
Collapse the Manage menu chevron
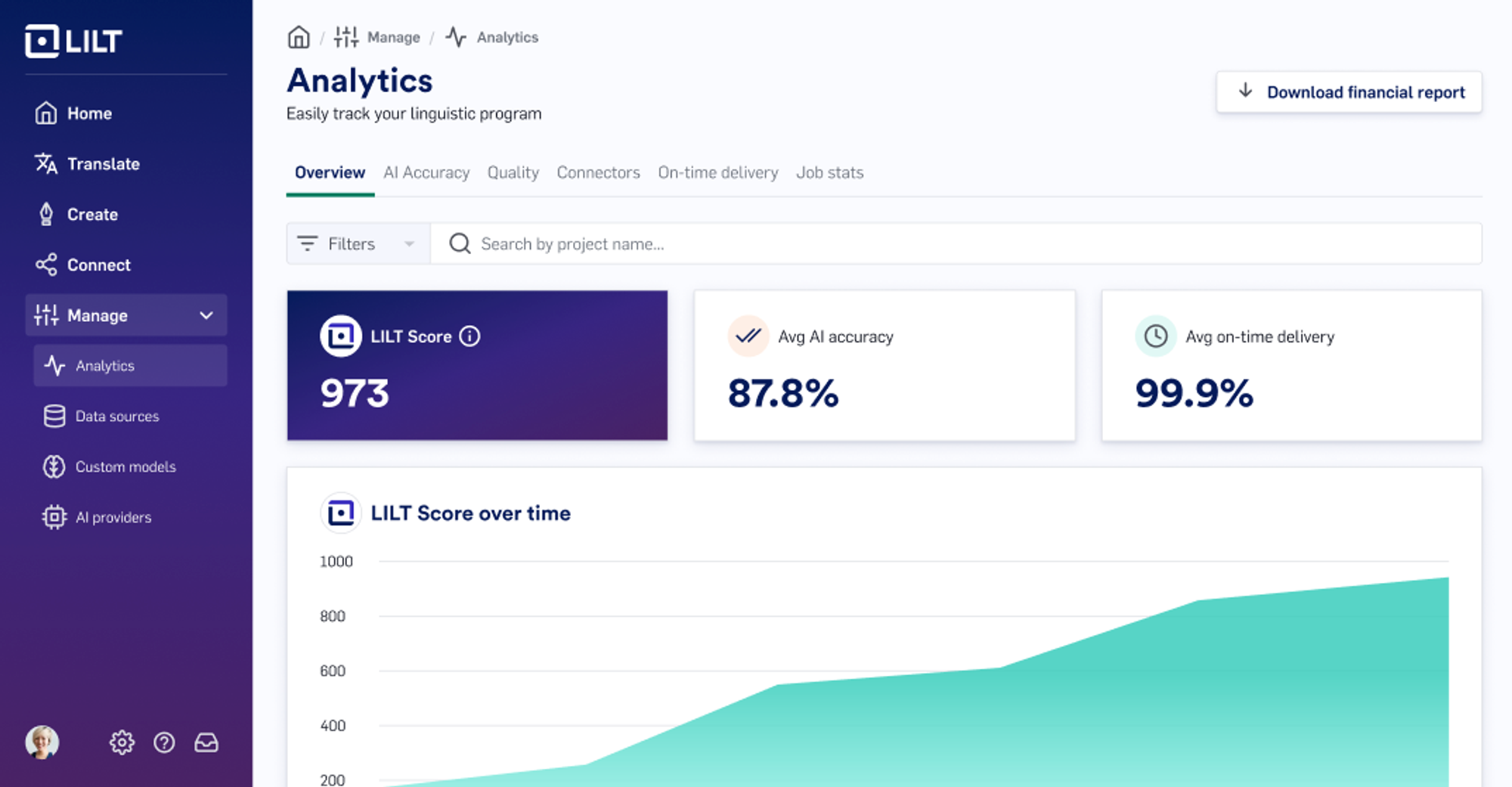[206, 315]
